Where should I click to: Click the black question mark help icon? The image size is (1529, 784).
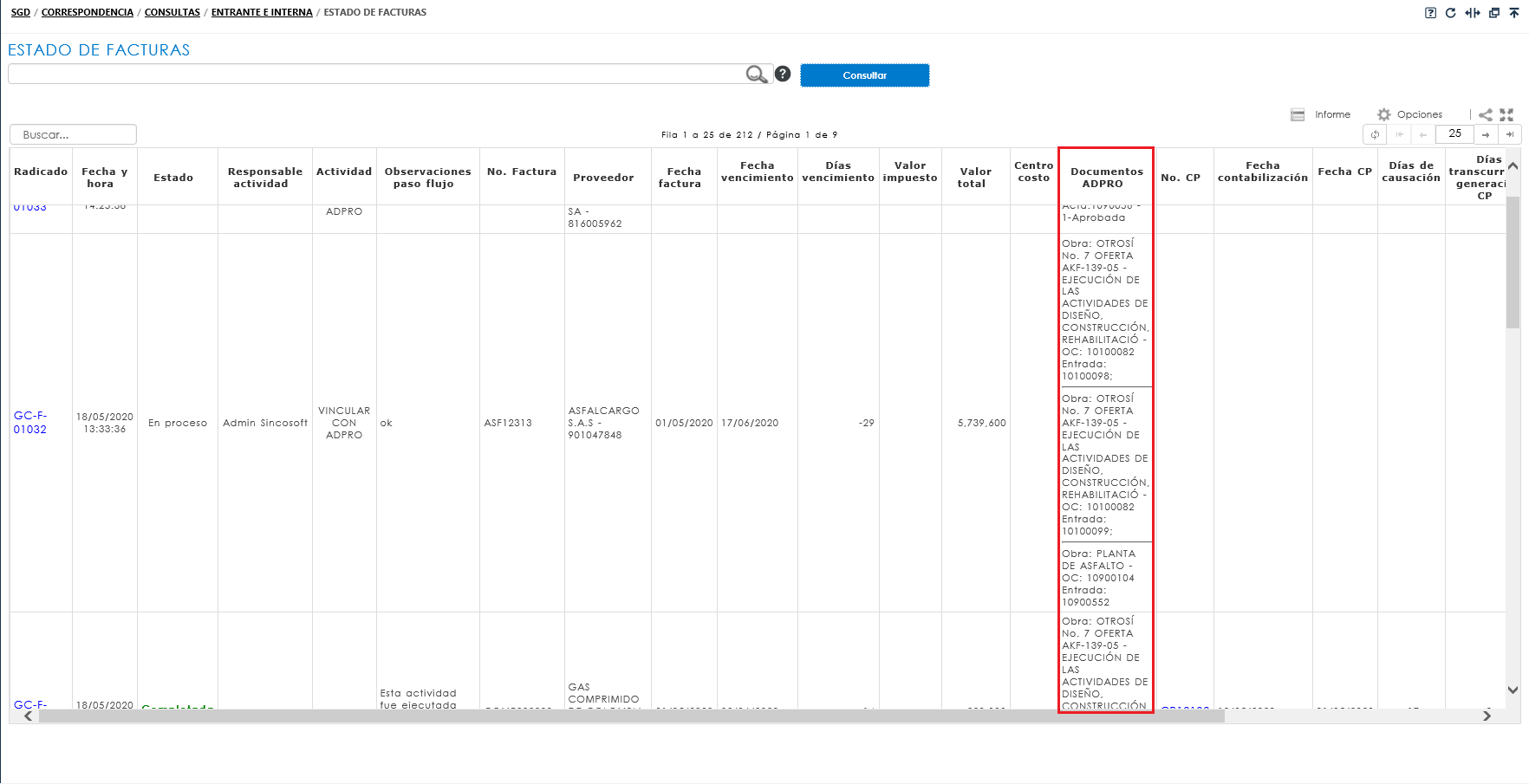[x=783, y=75]
